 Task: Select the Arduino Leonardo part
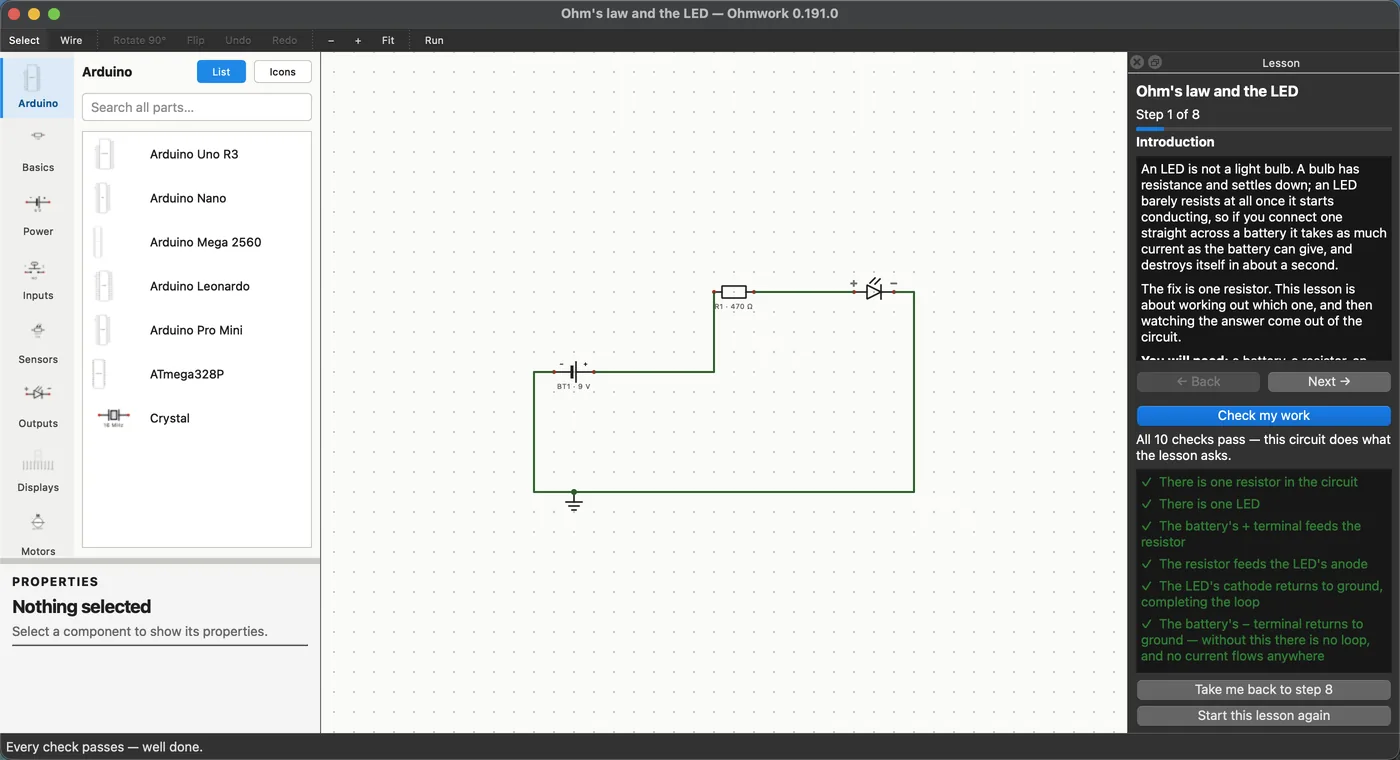click(x=197, y=286)
